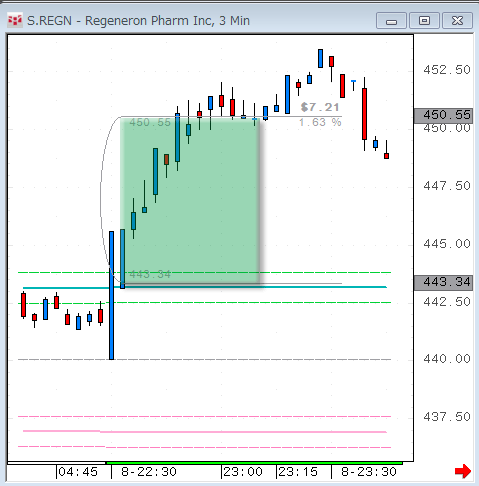Click the 450.55 label inside green box
Viewport: 479px width, 486px height.
[150, 122]
